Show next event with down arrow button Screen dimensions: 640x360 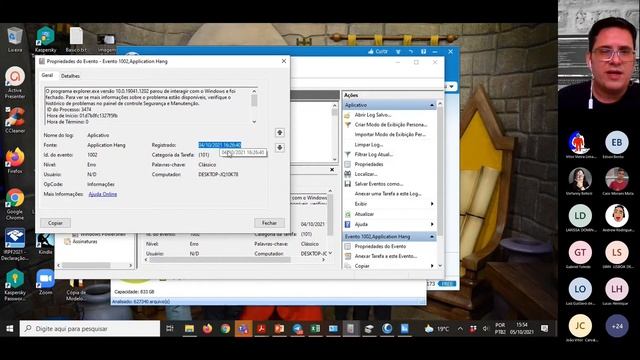[280, 147]
